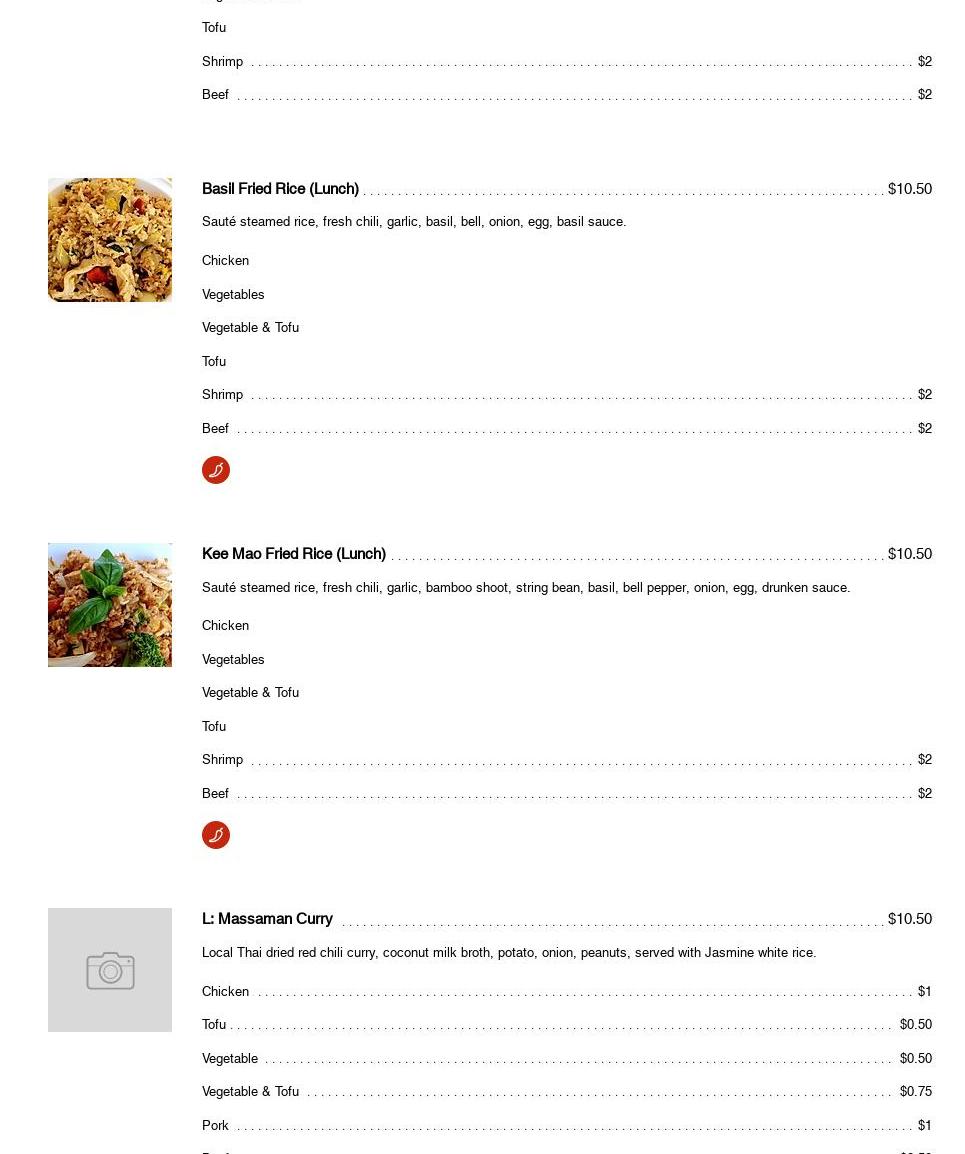
Task: Open the Basil Fried Rice photo thumbnail
Action: [x=110, y=240]
